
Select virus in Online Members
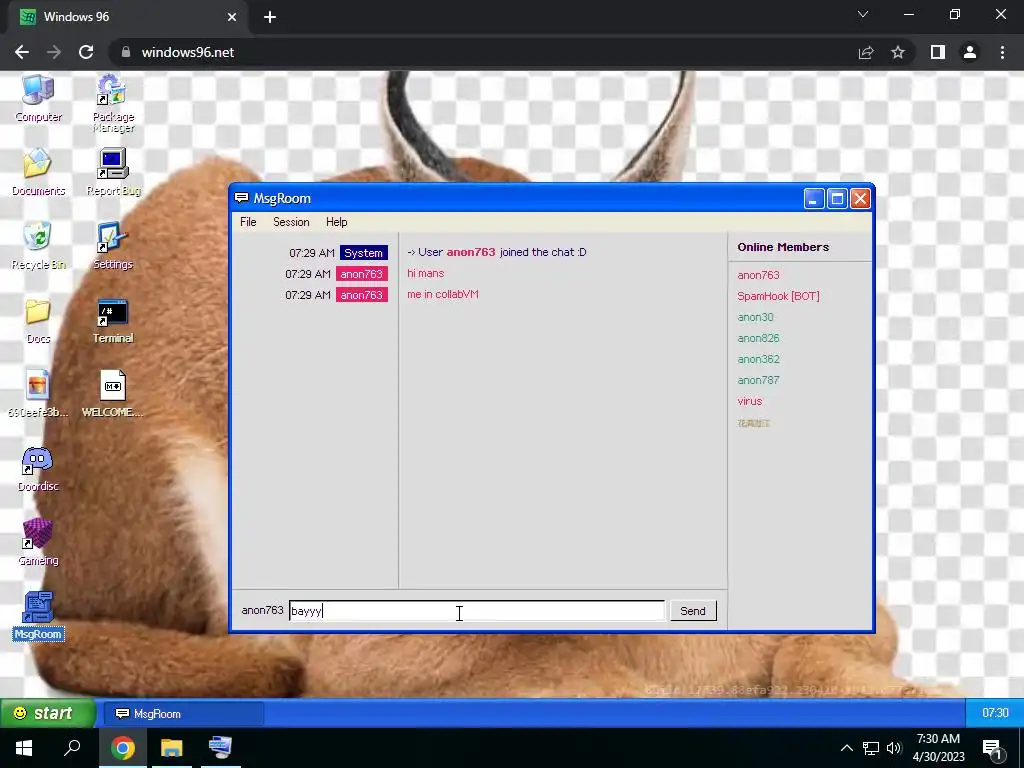(750, 401)
